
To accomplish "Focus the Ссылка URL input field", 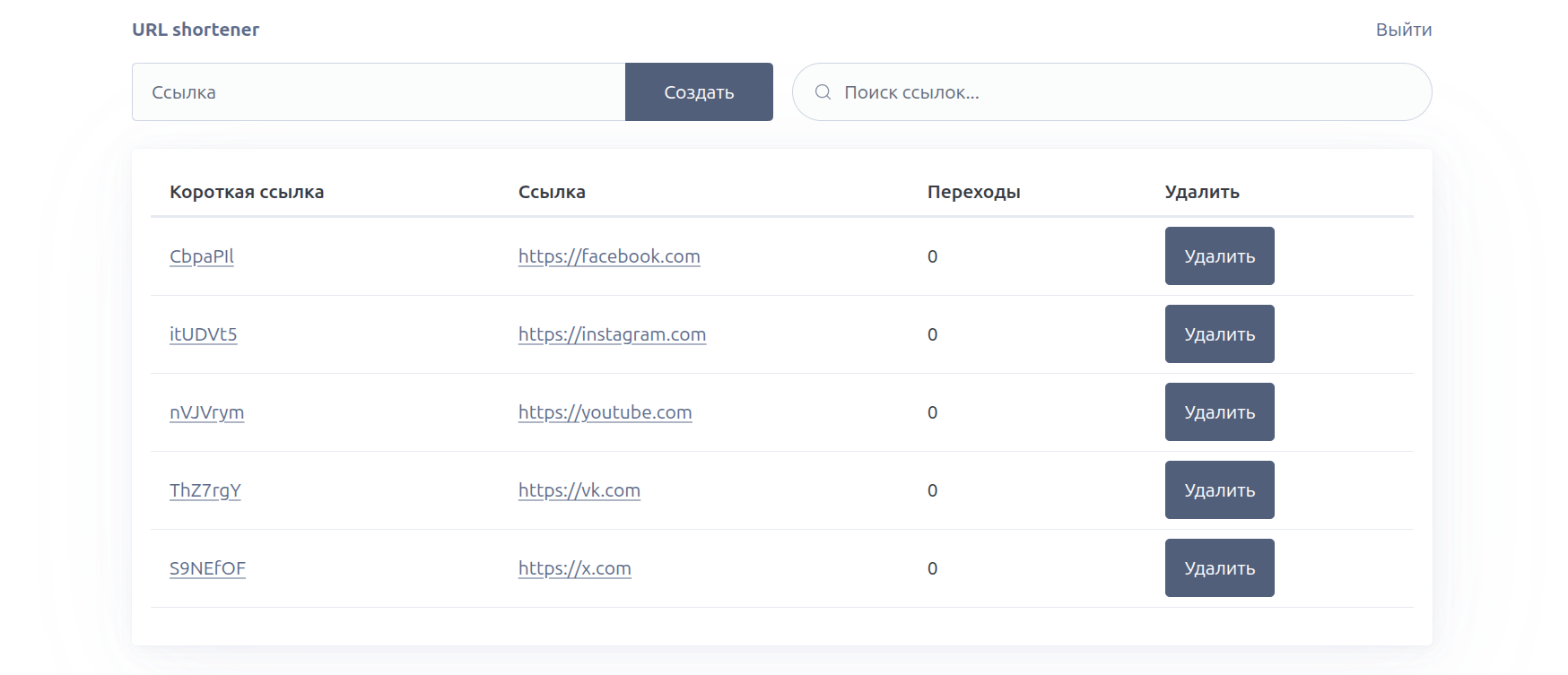I will (x=379, y=91).
